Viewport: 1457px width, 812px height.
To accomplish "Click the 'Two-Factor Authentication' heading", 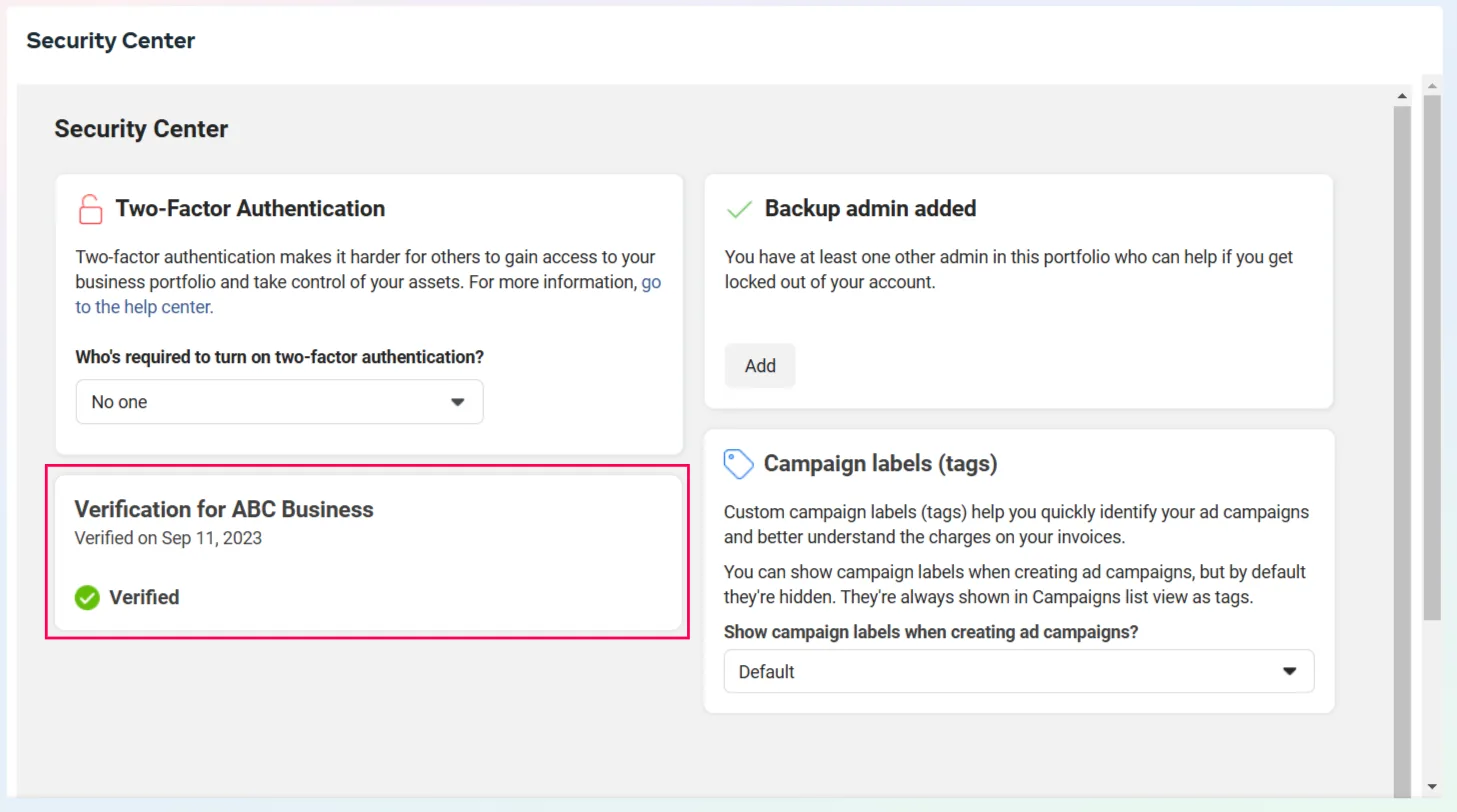I will pyautogui.click(x=250, y=209).
